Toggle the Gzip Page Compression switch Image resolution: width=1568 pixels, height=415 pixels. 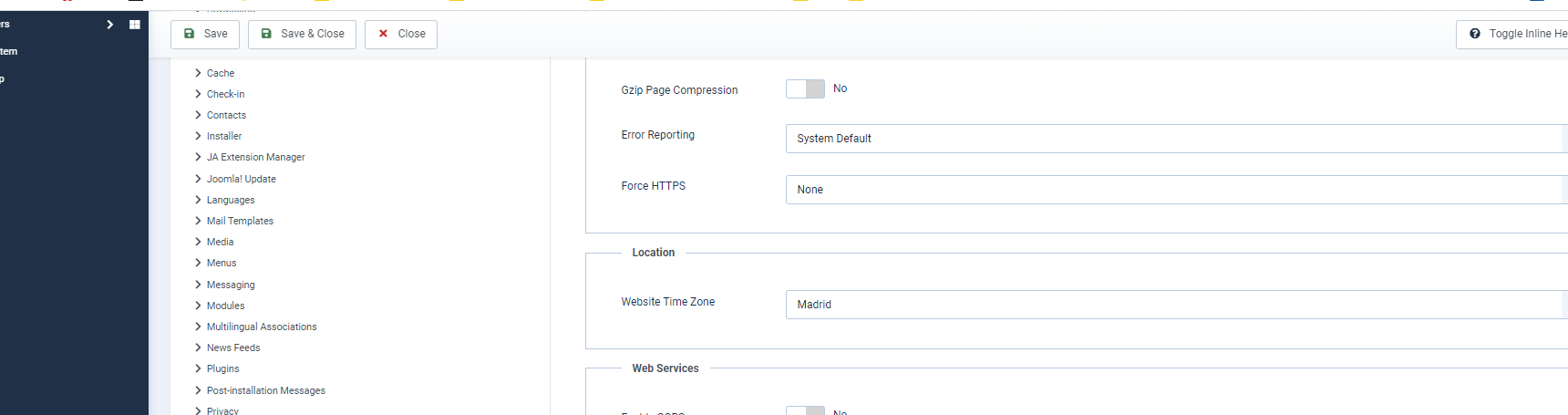pos(805,88)
